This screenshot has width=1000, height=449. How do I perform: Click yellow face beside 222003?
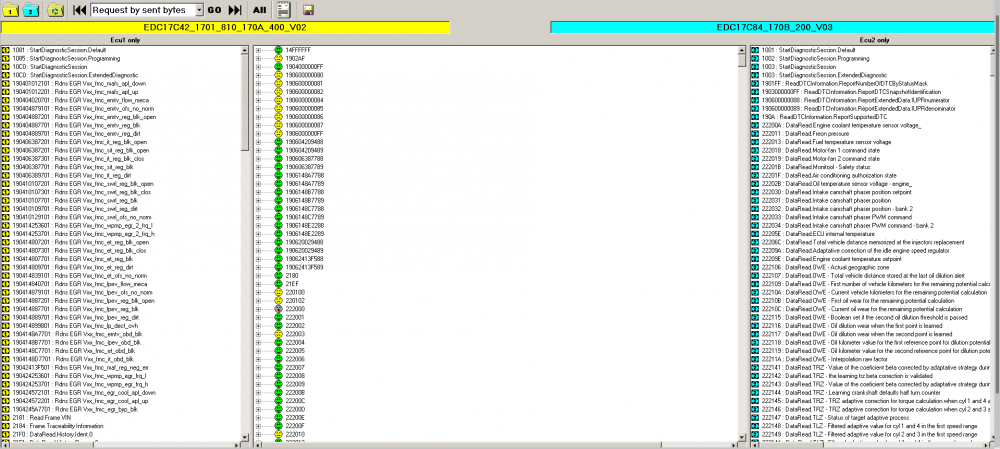pos(278,334)
